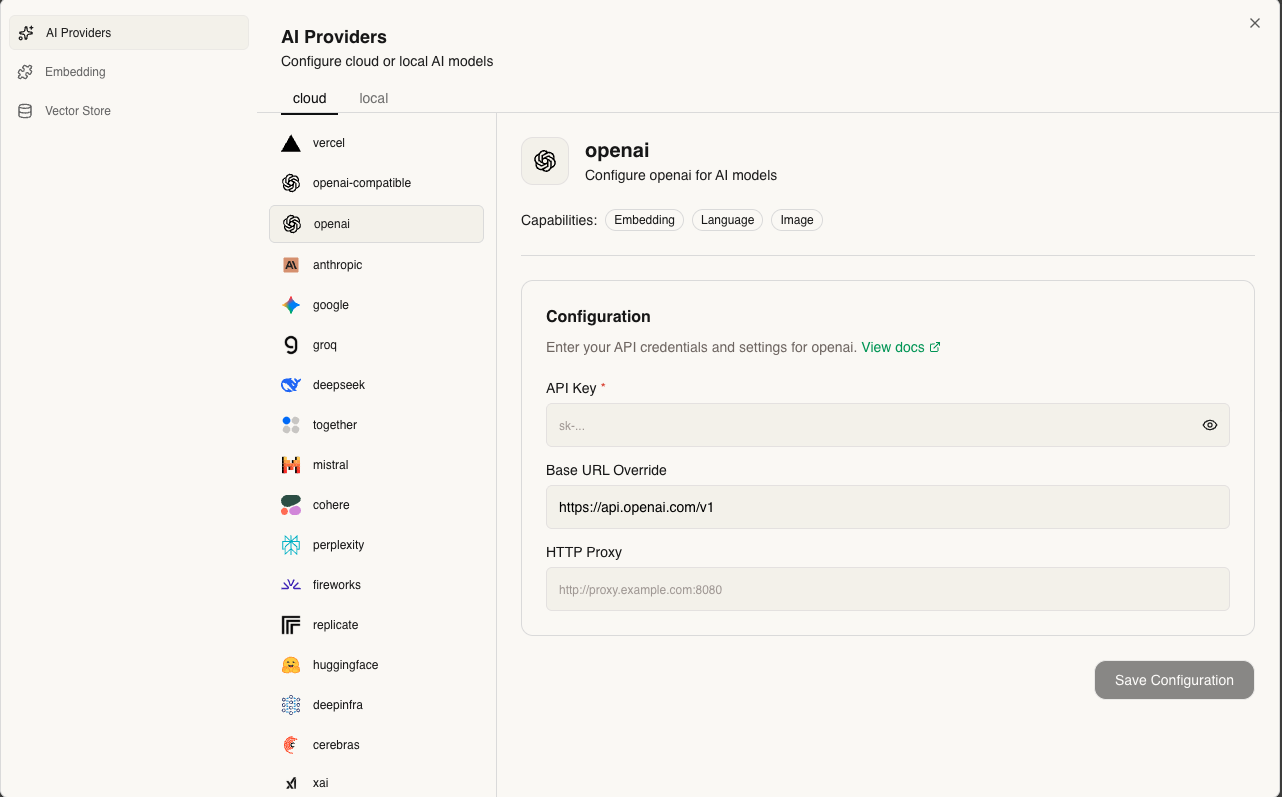Click the Language capability badge
Viewport: 1282px width, 797px height.
(x=728, y=220)
